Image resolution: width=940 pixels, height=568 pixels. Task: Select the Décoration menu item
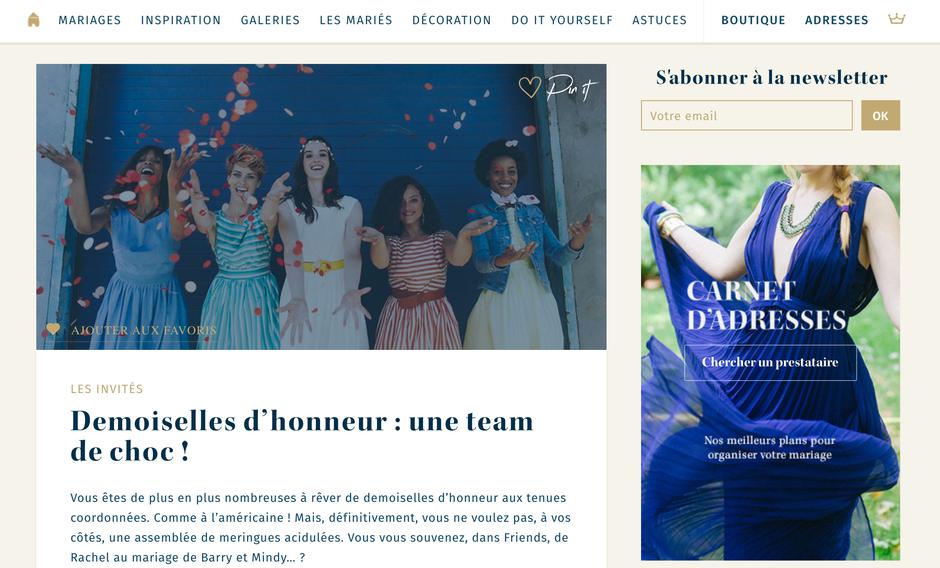(451, 20)
